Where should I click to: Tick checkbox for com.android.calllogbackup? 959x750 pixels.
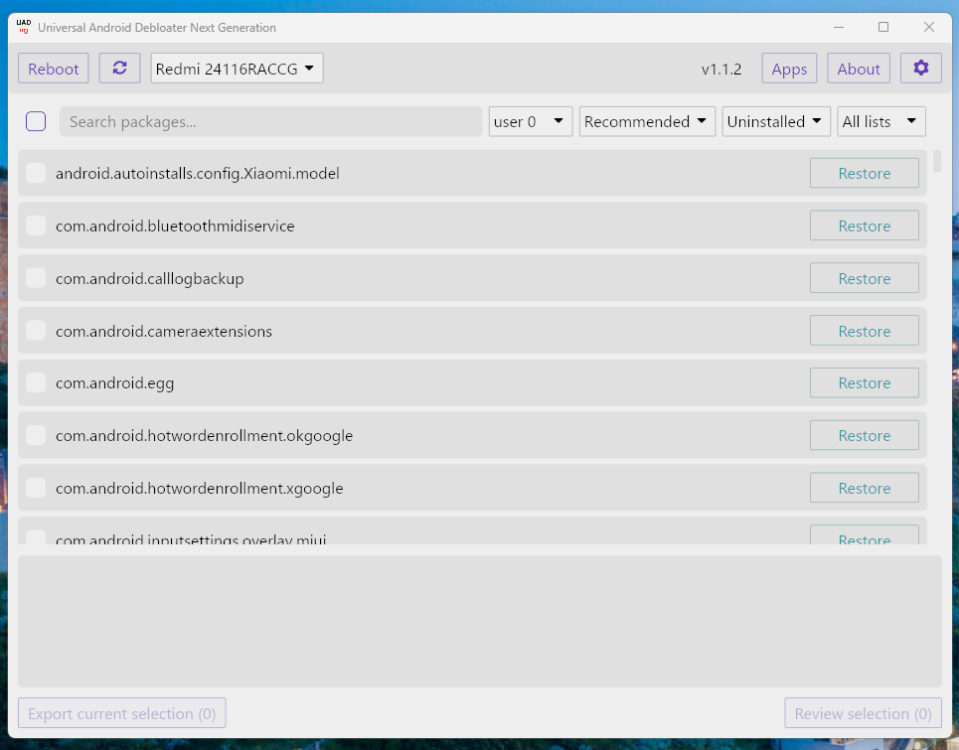point(36,279)
